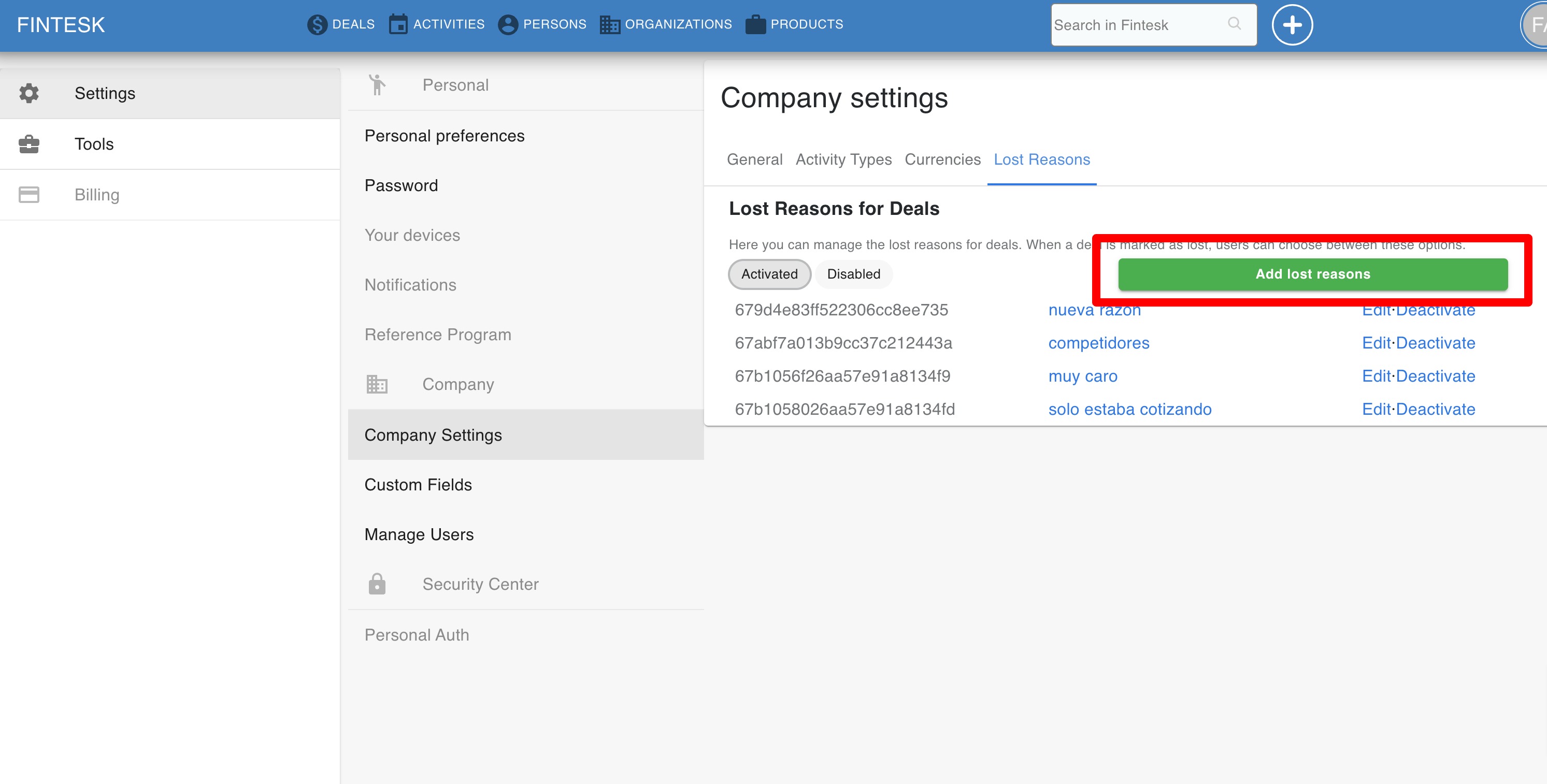This screenshot has height=784, width=1547.
Task: Open the Password settings page
Action: tap(525, 185)
